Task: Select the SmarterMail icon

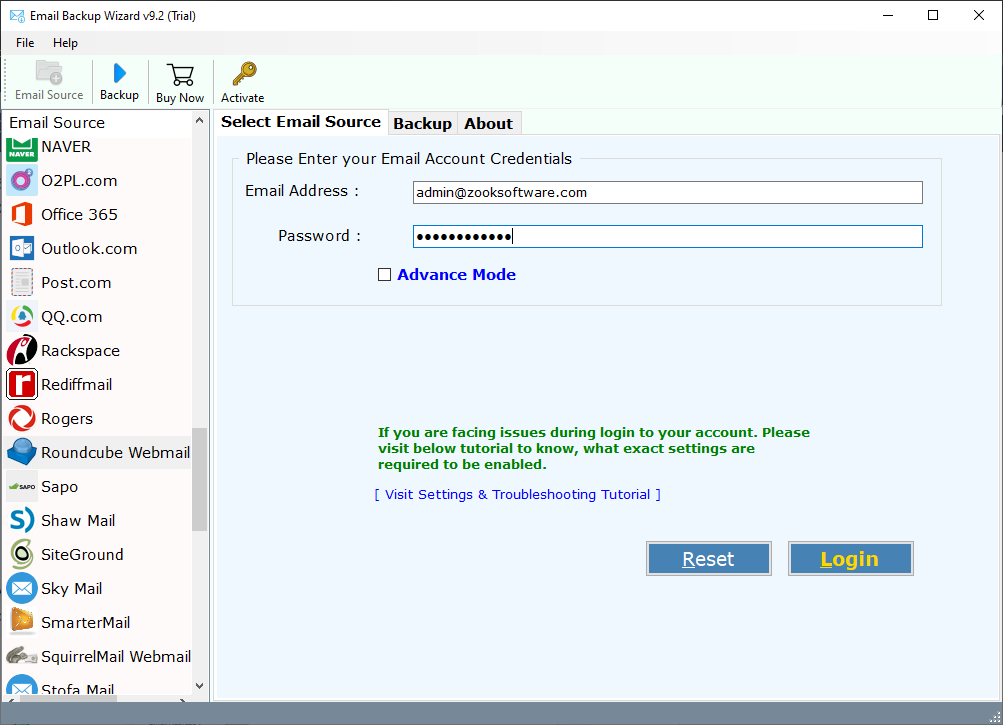Action: click(x=22, y=621)
